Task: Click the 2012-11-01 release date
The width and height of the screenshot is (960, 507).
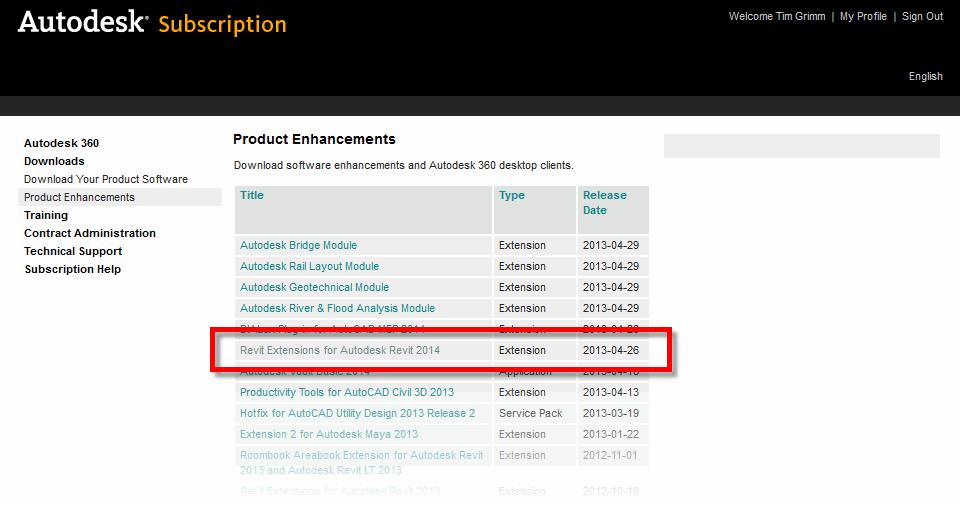Action: pos(610,456)
